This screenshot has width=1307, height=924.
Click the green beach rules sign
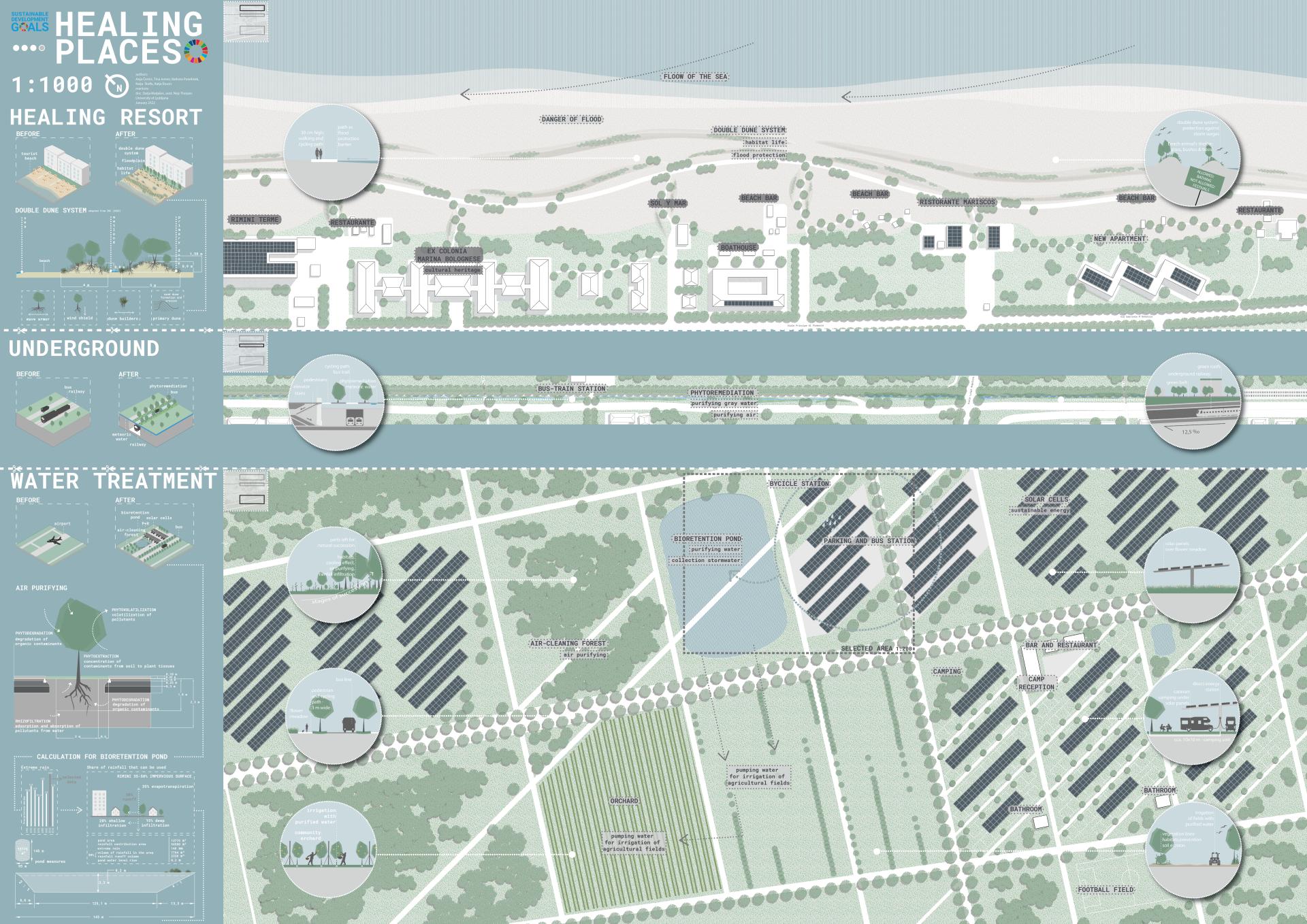click(1206, 182)
